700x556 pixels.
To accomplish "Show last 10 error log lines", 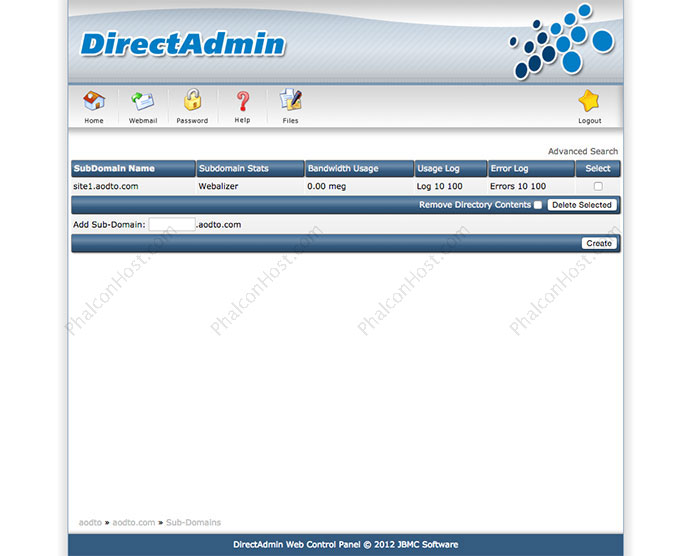I will click(x=523, y=186).
